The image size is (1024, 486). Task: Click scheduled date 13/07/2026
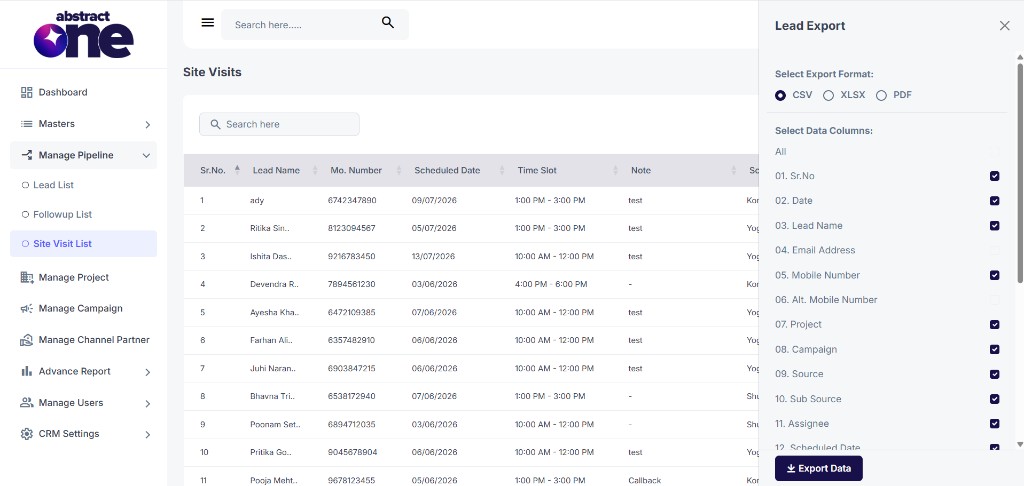pyautogui.click(x=433, y=256)
